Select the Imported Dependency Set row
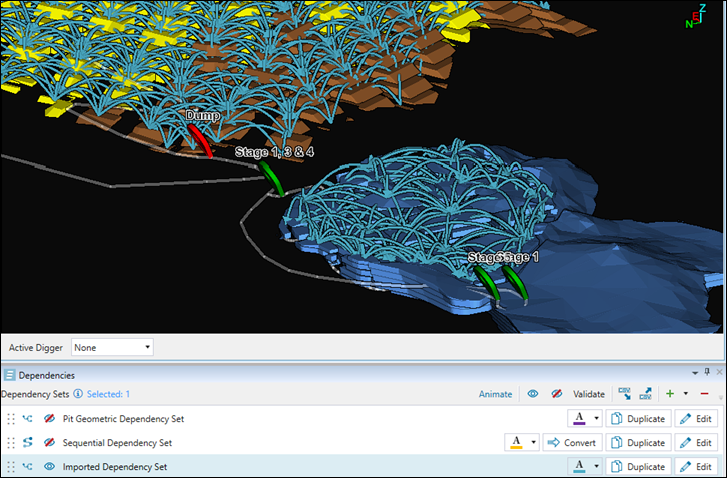 [x=250, y=467]
